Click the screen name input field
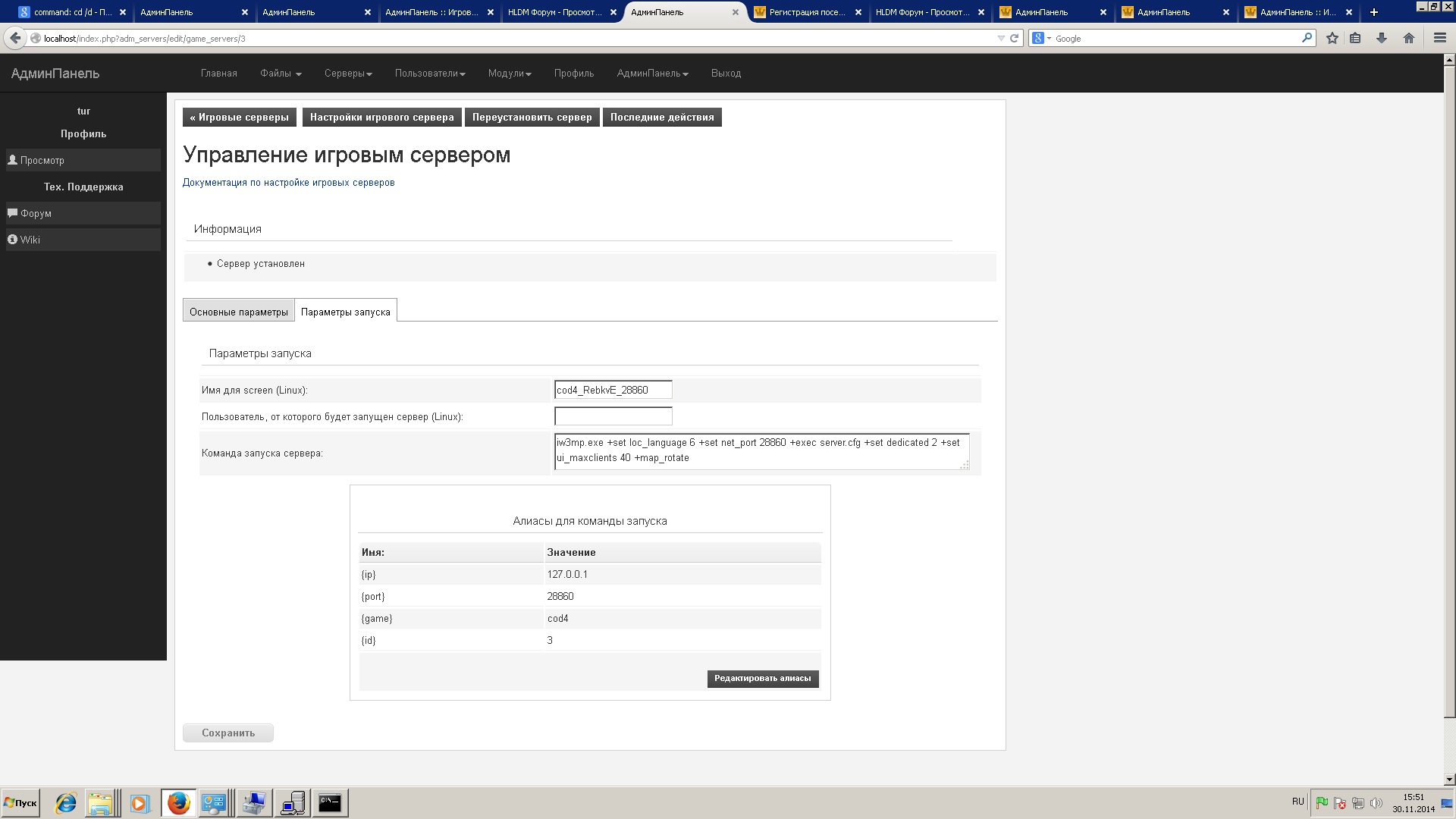The height and width of the screenshot is (819, 1456). [x=613, y=390]
